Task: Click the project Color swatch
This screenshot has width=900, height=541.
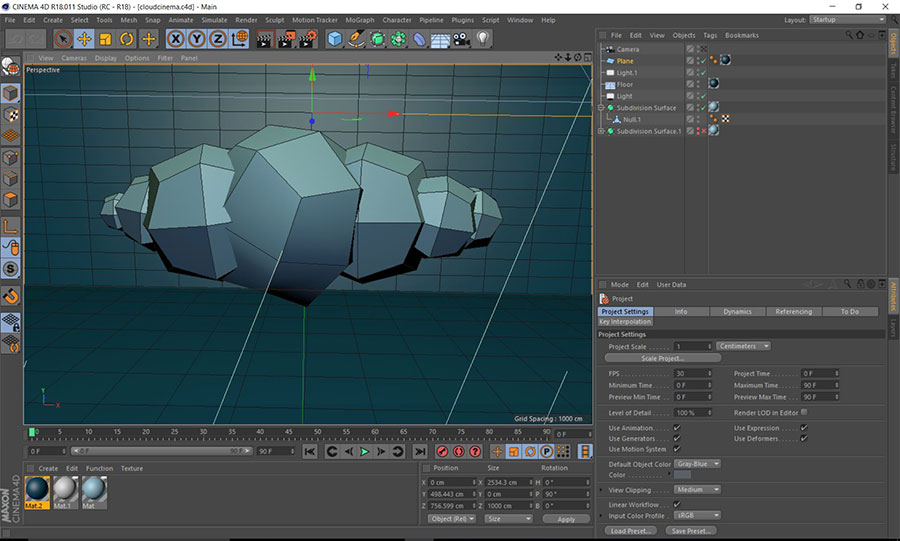Action: coord(682,475)
